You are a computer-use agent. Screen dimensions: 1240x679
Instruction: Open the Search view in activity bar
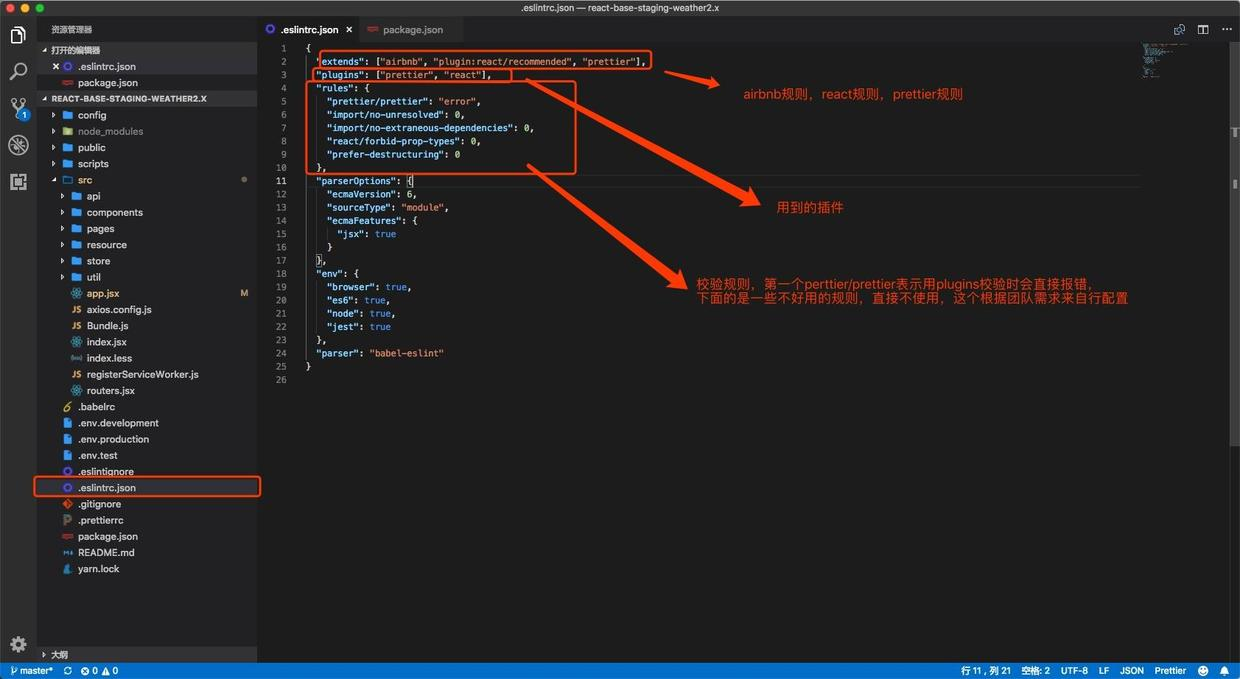click(18, 72)
